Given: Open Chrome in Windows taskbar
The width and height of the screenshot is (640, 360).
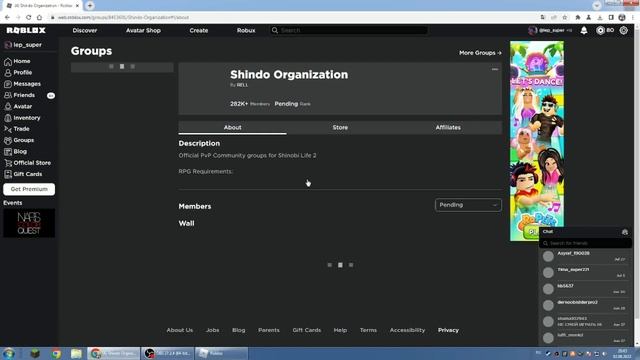Looking at the screenshot, I should pos(56,353).
